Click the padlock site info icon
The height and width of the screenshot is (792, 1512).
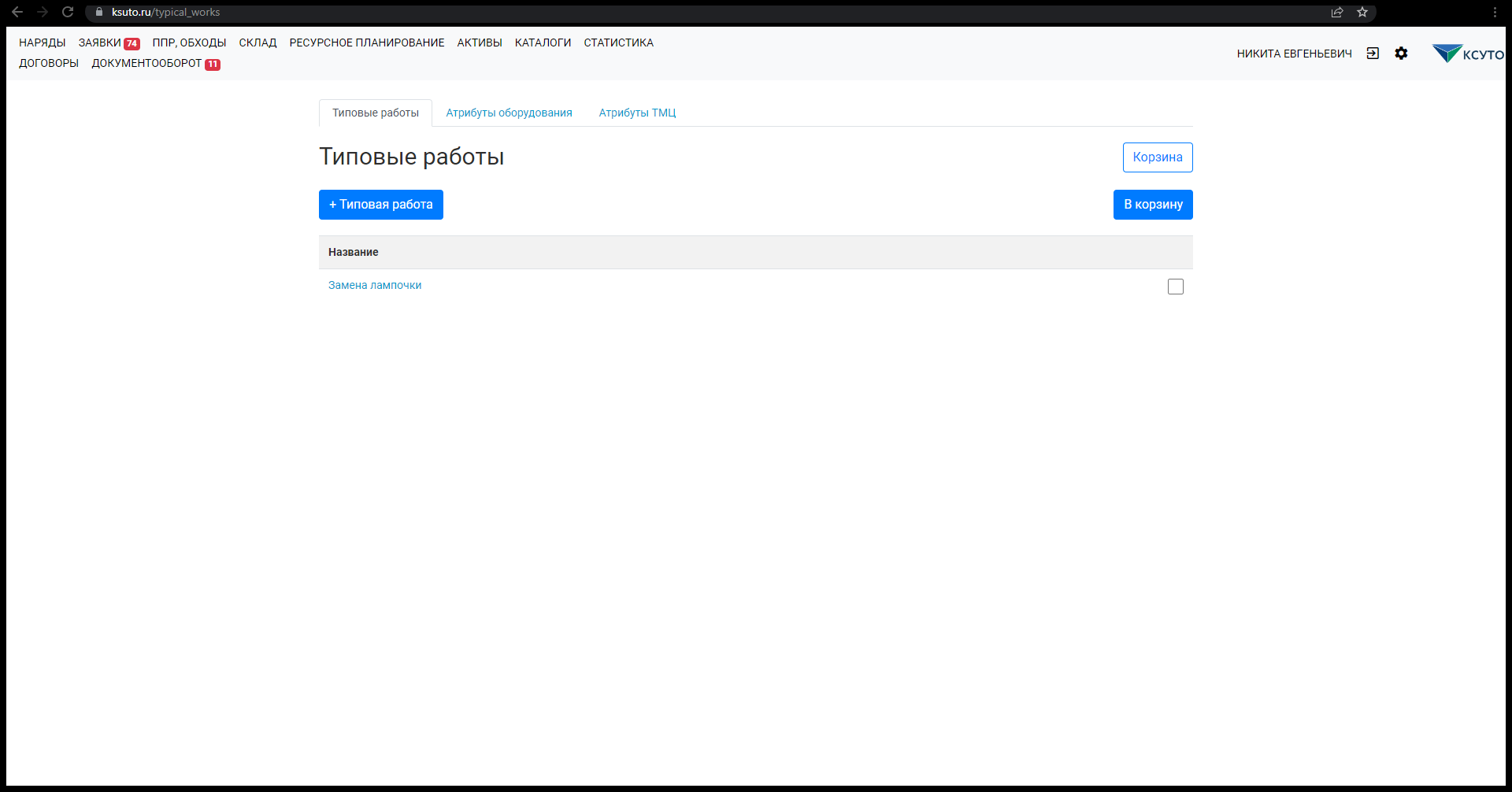click(99, 12)
